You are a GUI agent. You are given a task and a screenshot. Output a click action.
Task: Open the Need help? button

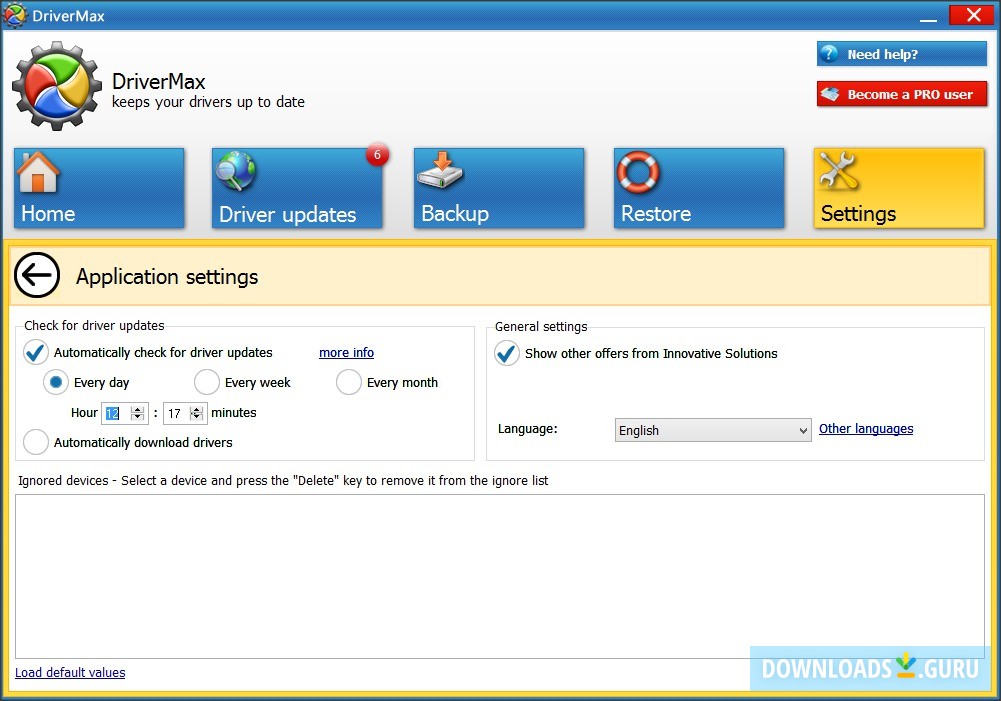900,53
